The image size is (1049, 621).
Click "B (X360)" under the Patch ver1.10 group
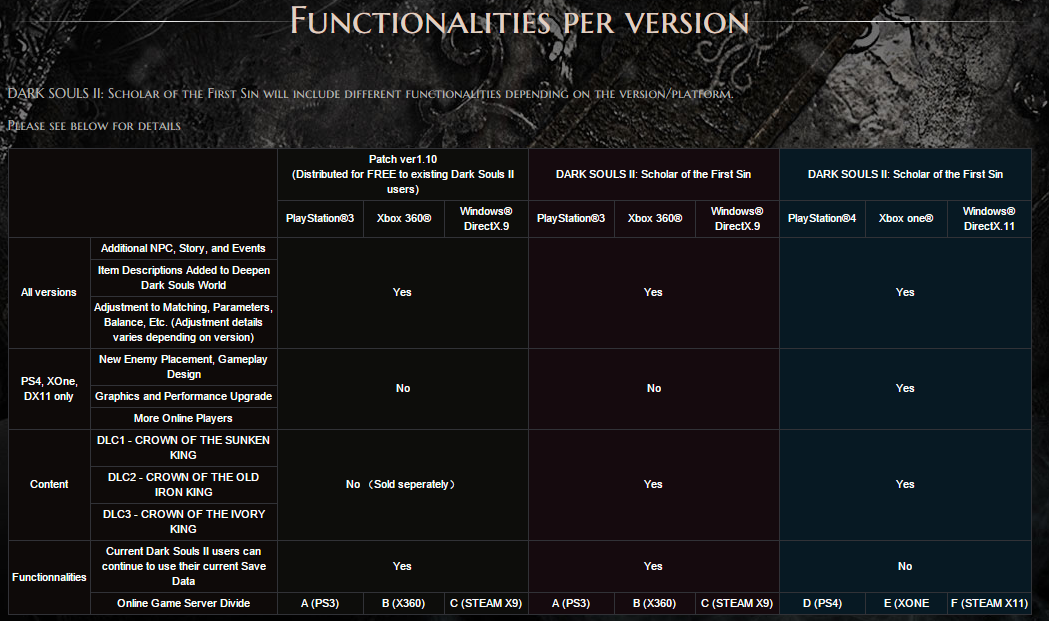tap(403, 604)
